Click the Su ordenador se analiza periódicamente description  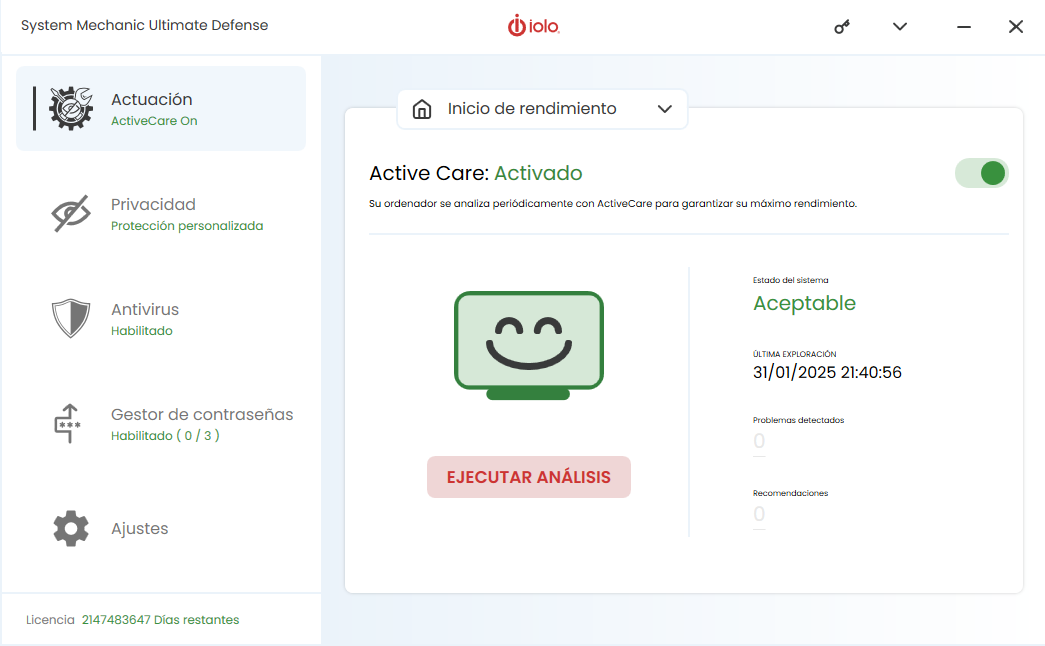pos(613,203)
